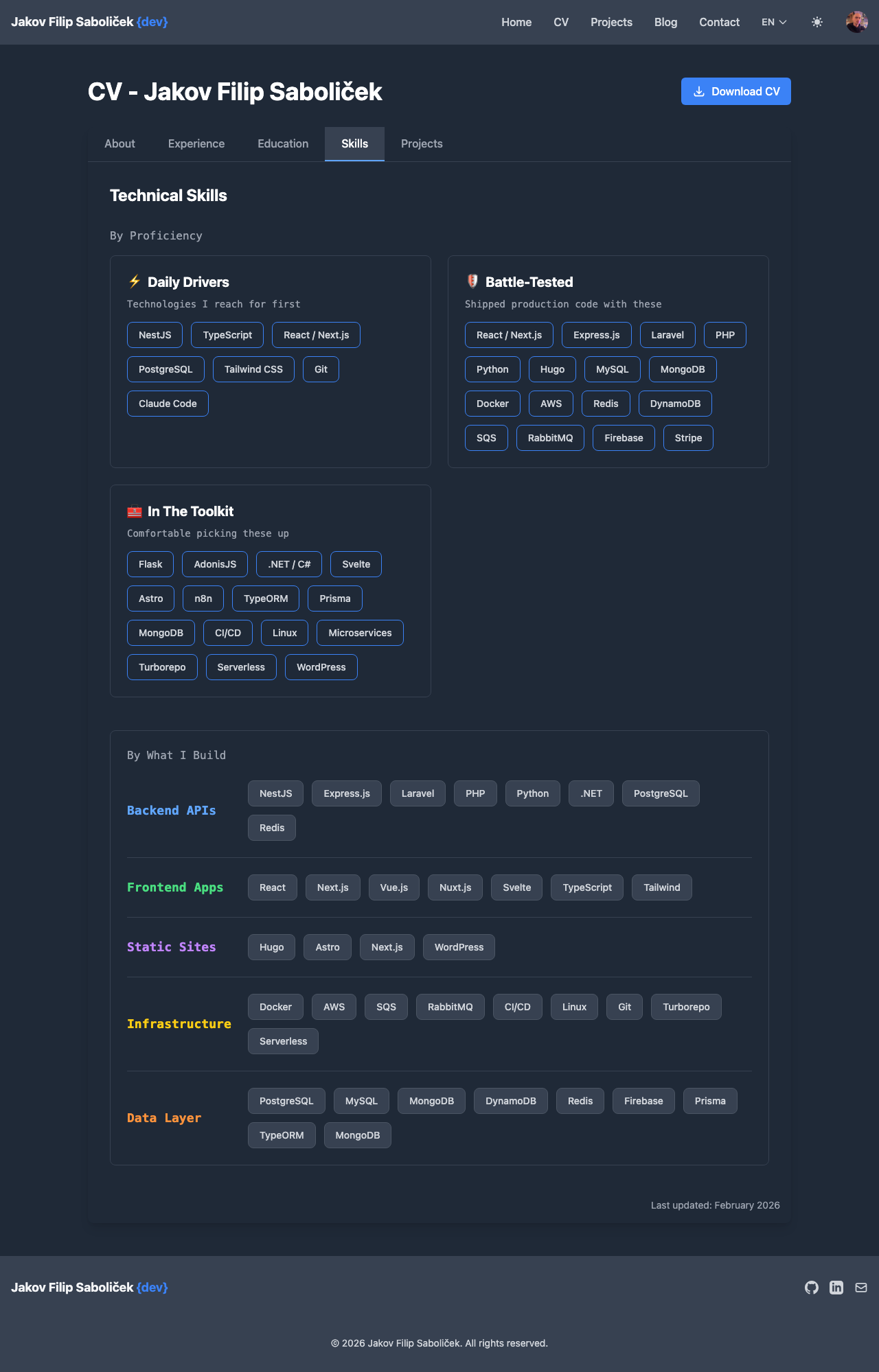
Task: Click the Vue.js tag in Frontend Apps
Action: [x=394, y=887]
